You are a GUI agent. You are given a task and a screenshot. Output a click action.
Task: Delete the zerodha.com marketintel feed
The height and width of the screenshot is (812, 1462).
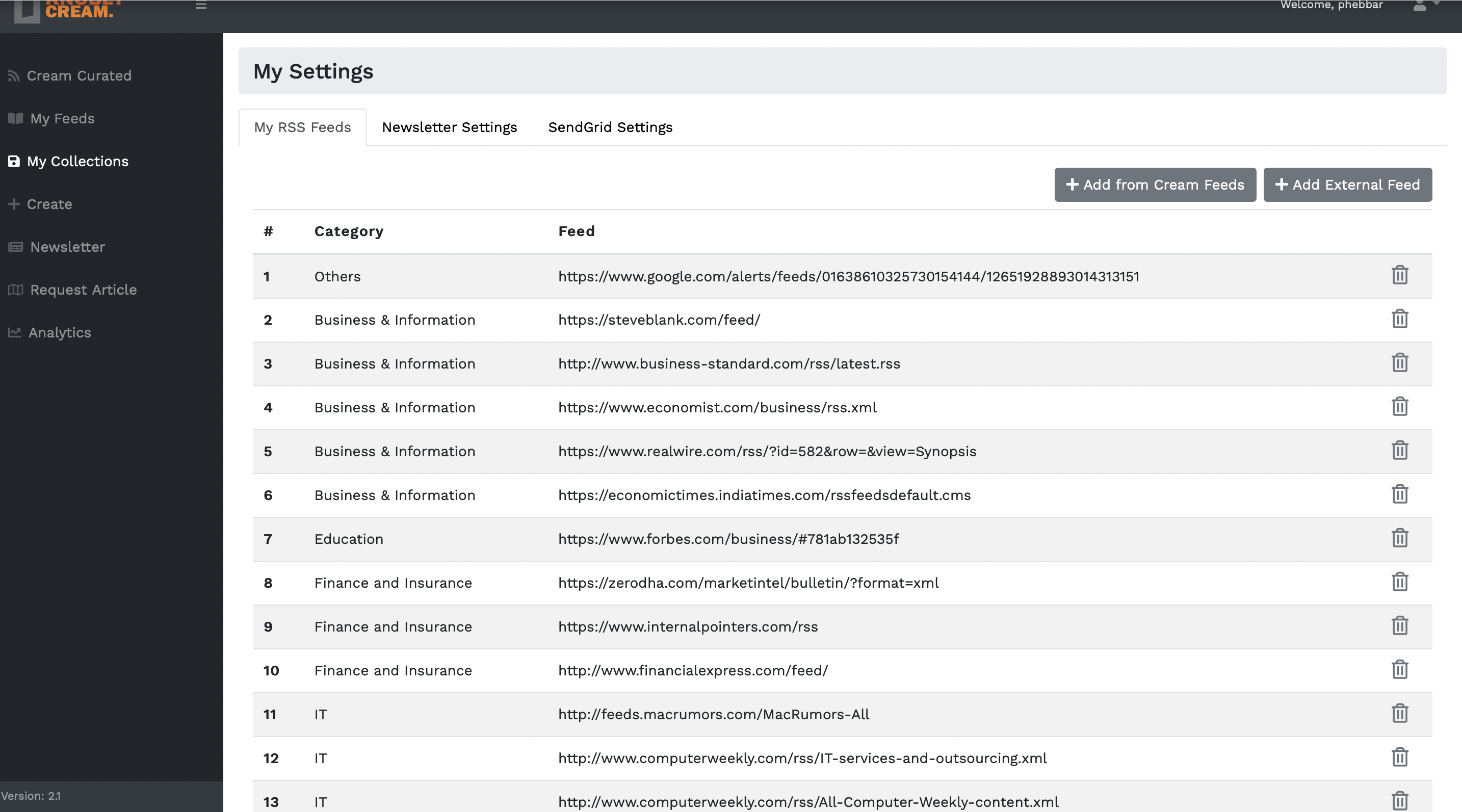pos(1399,582)
